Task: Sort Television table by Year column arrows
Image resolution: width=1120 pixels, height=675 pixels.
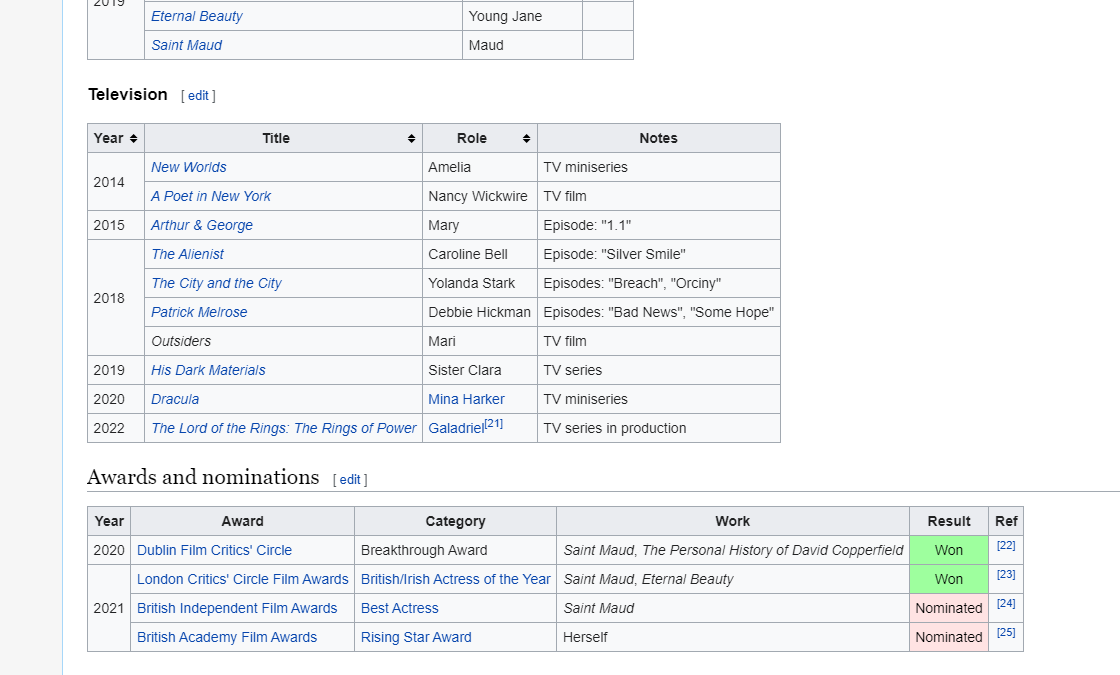Action: (133, 138)
